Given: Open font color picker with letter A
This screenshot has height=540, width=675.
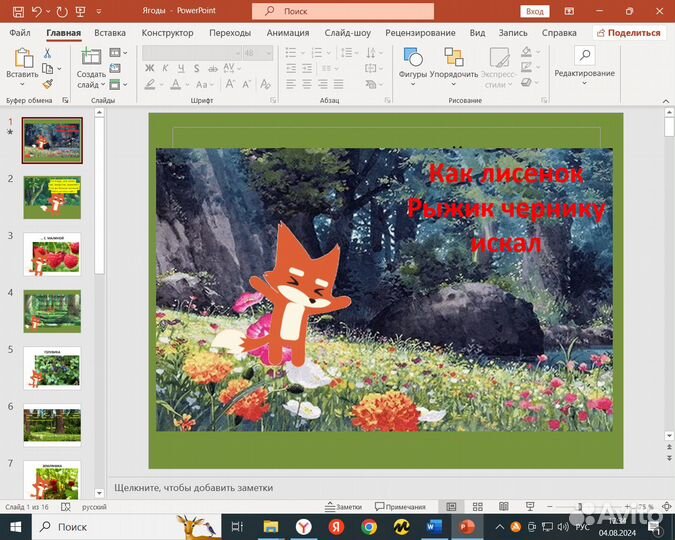Looking at the screenshot, I should 175,84.
